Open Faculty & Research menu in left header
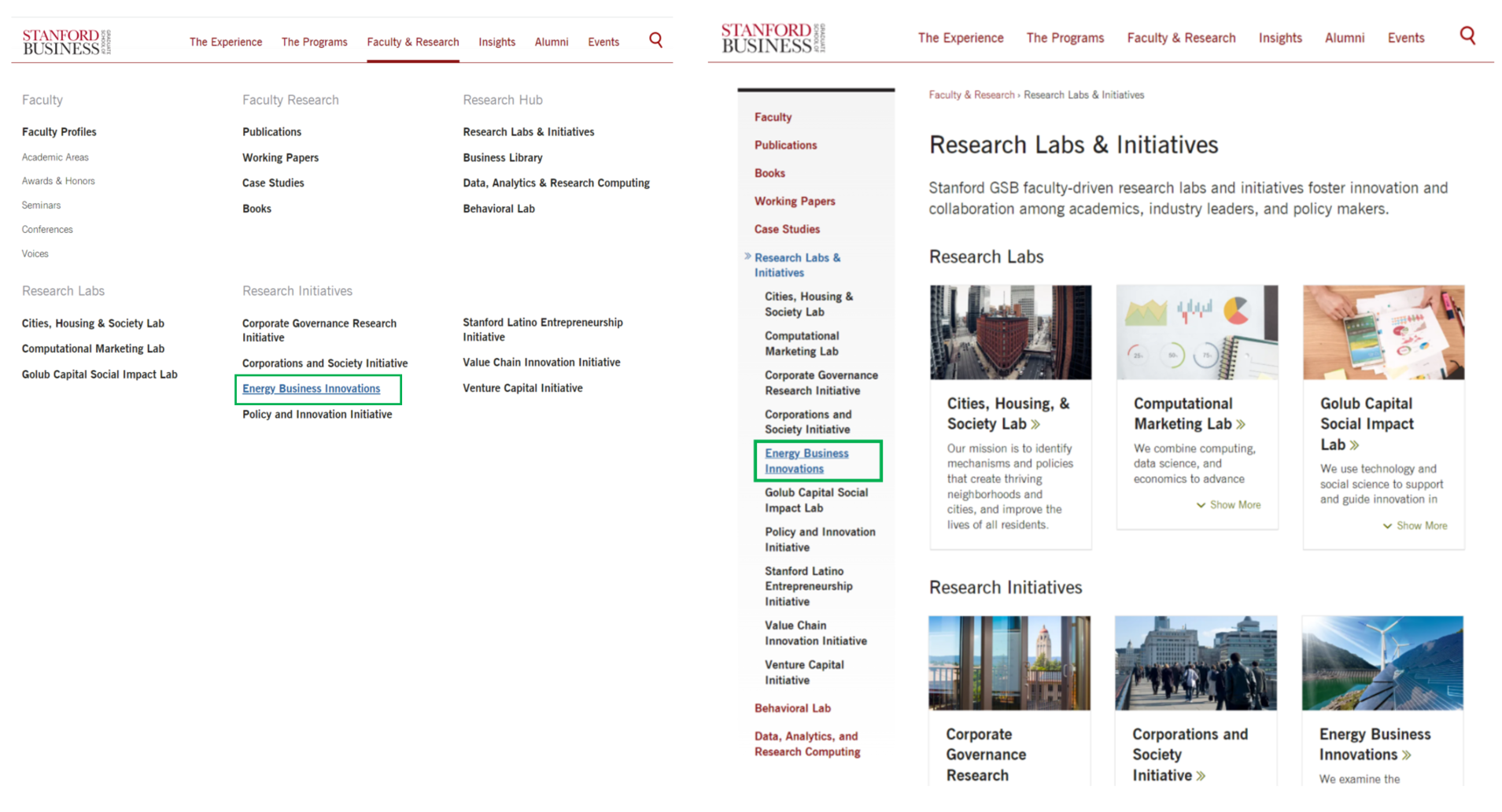 pyautogui.click(x=413, y=42)
